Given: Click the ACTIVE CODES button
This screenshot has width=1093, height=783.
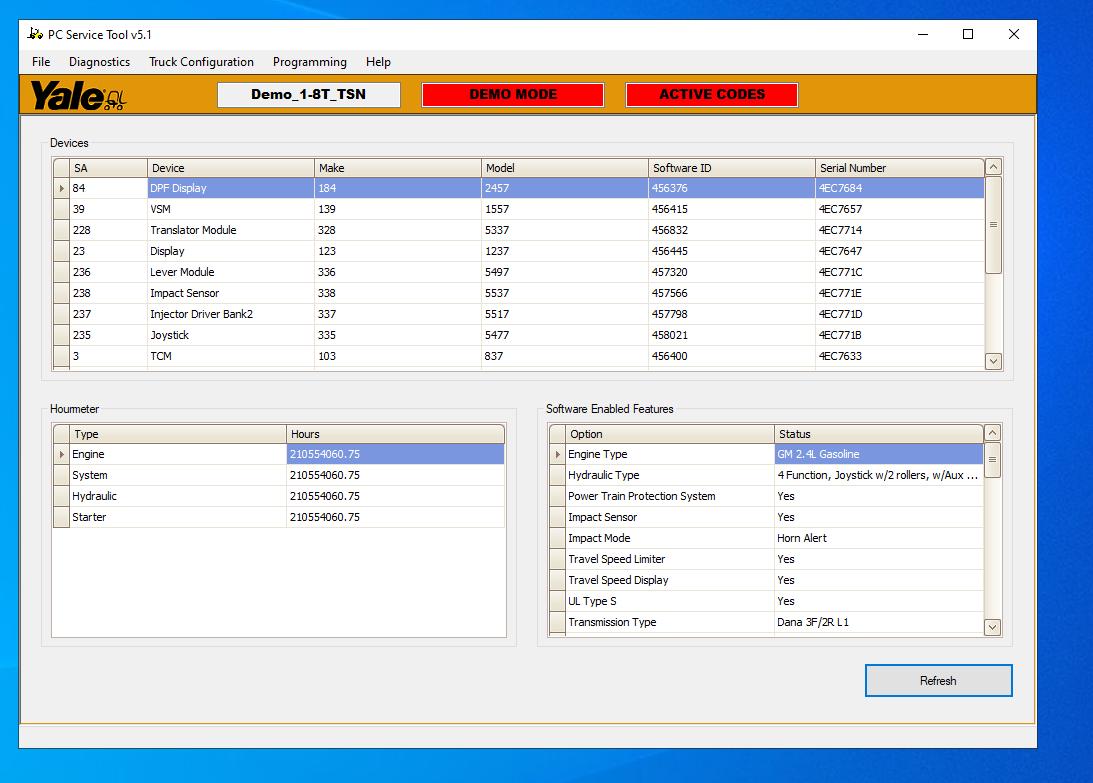Looking at the screenshot, I should [711, 94].
